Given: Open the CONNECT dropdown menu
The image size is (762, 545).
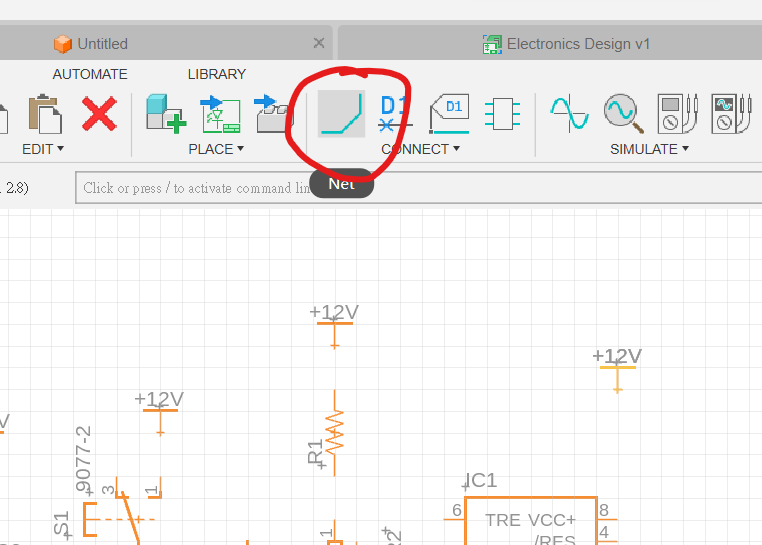Looking at the screenshot, I should coord(420,149).
